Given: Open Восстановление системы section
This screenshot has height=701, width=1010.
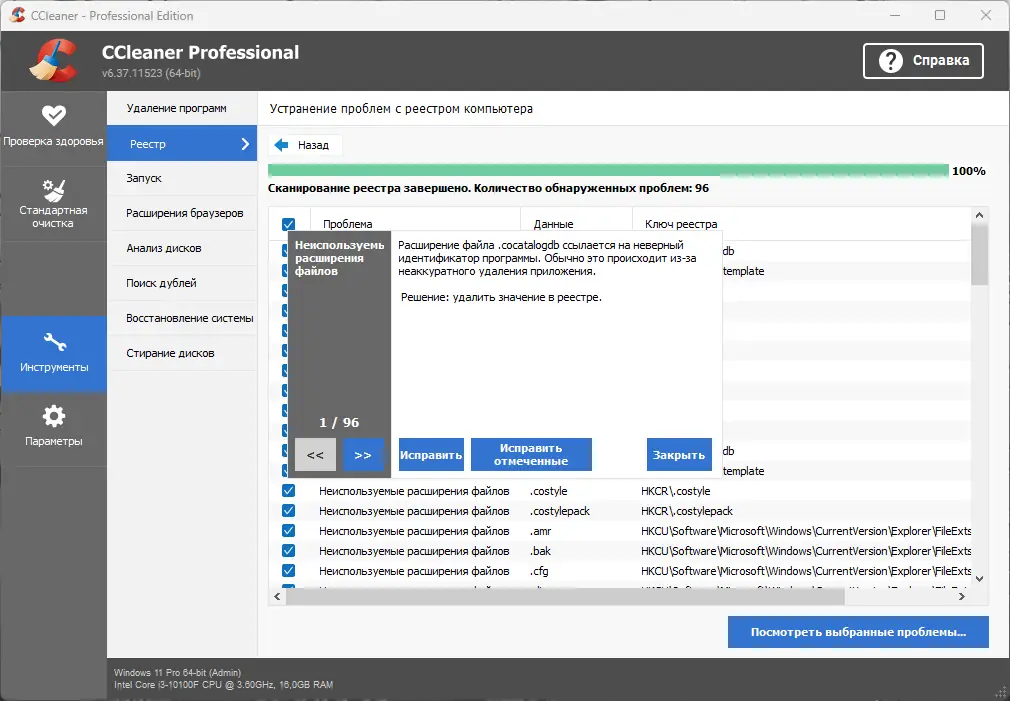Looking at the screenshot, I should coord(182,318).
